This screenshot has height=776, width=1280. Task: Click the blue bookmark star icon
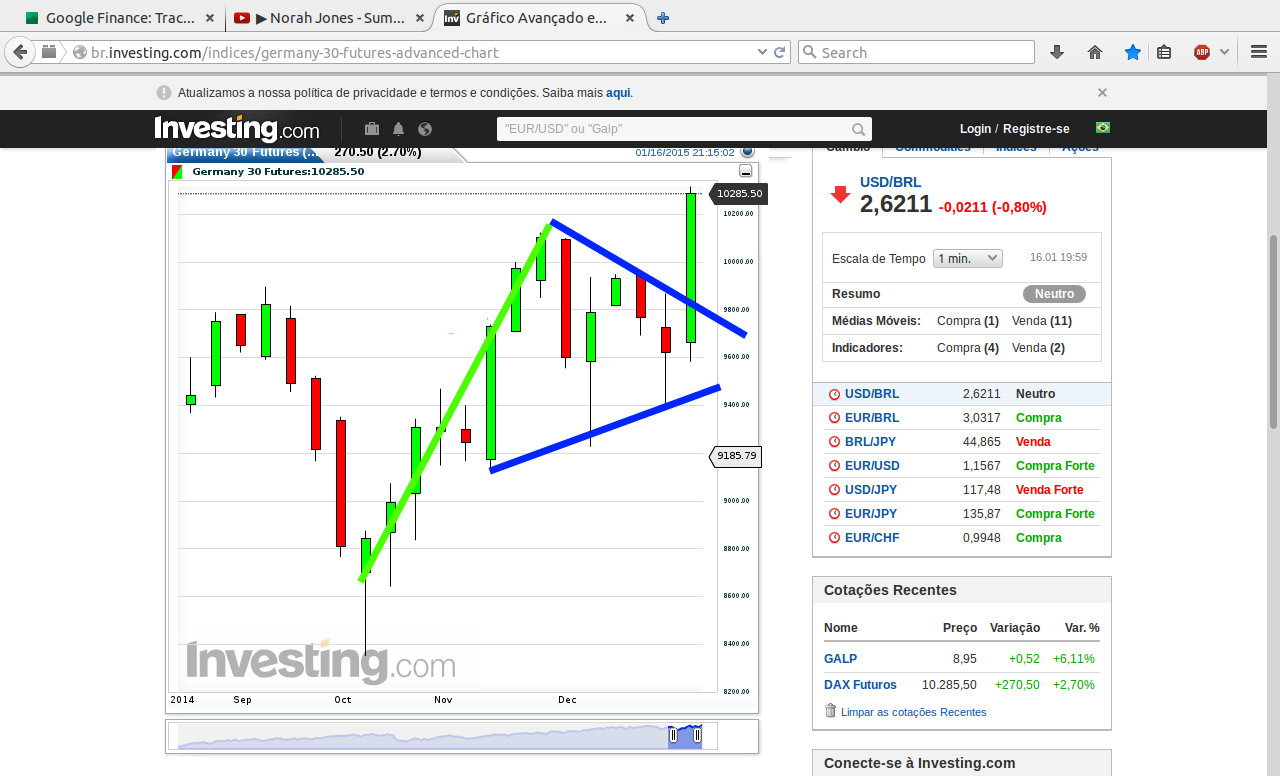click(x=1132, y=52)
